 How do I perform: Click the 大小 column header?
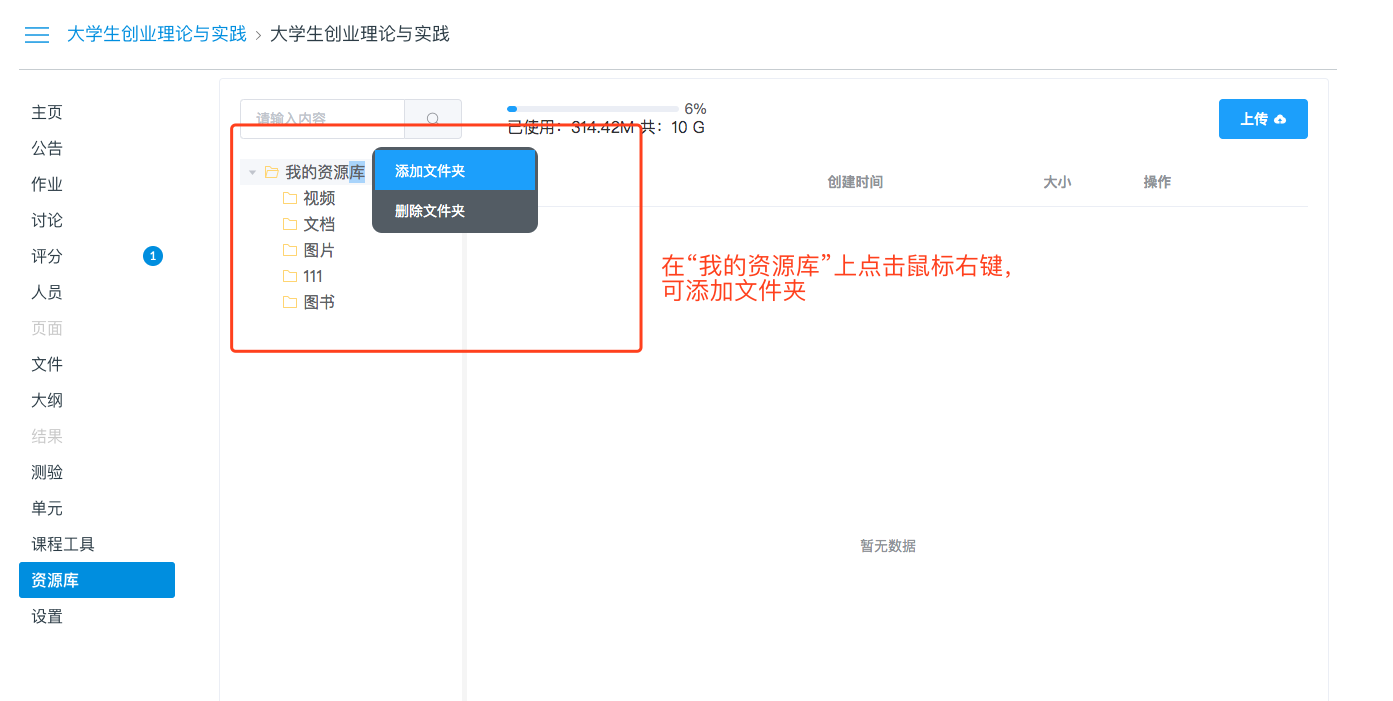click(1057, 182)
